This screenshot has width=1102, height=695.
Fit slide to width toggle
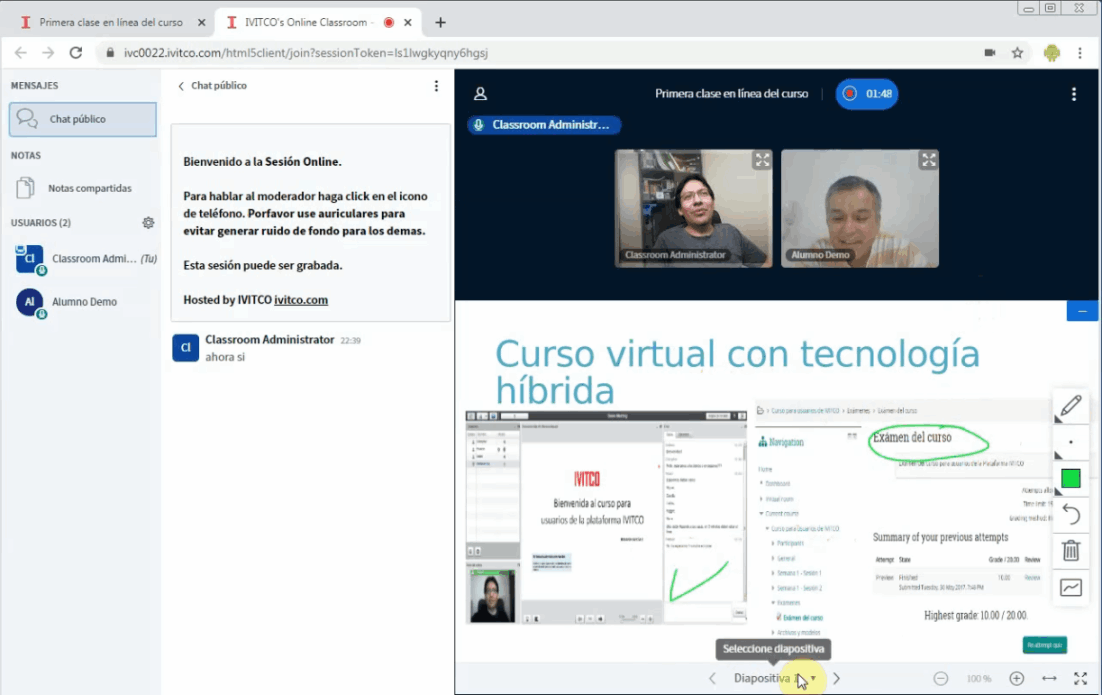1049,678
